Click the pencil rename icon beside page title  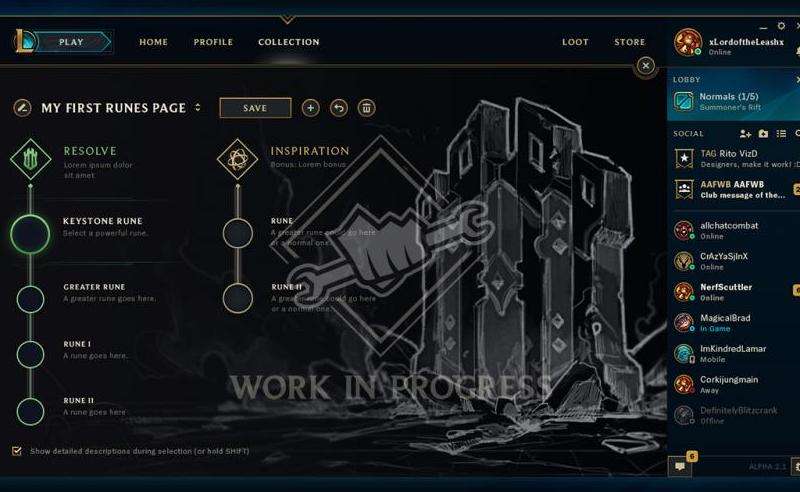click(x=22, y=108)
